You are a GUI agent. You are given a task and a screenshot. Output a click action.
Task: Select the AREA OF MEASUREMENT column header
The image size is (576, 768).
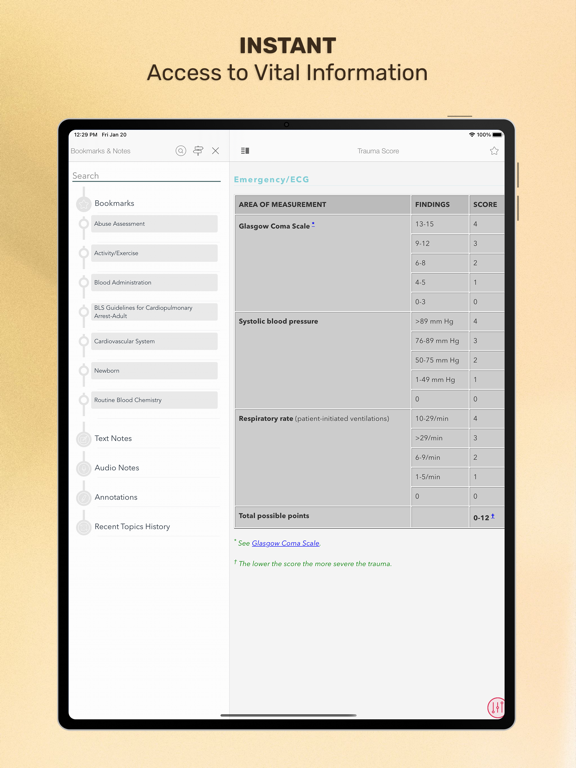tap(322, 205)
